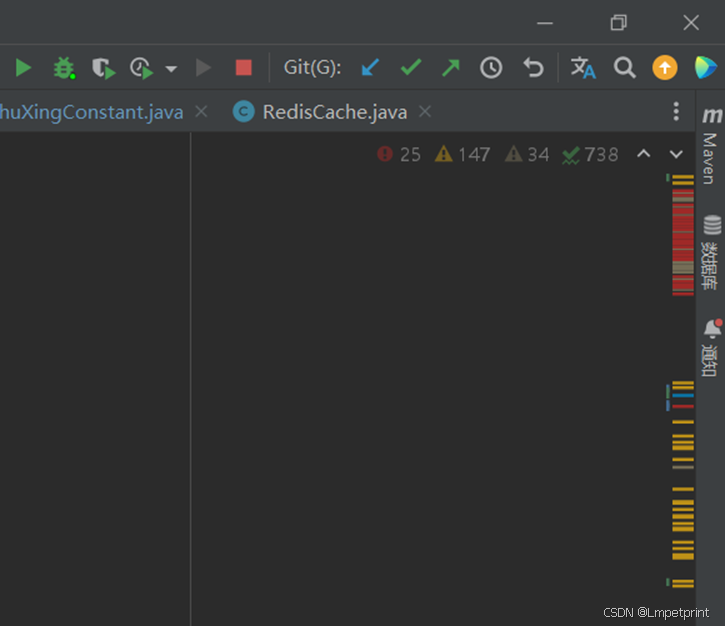
Task: Run with coverage using the shield icon
Action: coord(103,68)
